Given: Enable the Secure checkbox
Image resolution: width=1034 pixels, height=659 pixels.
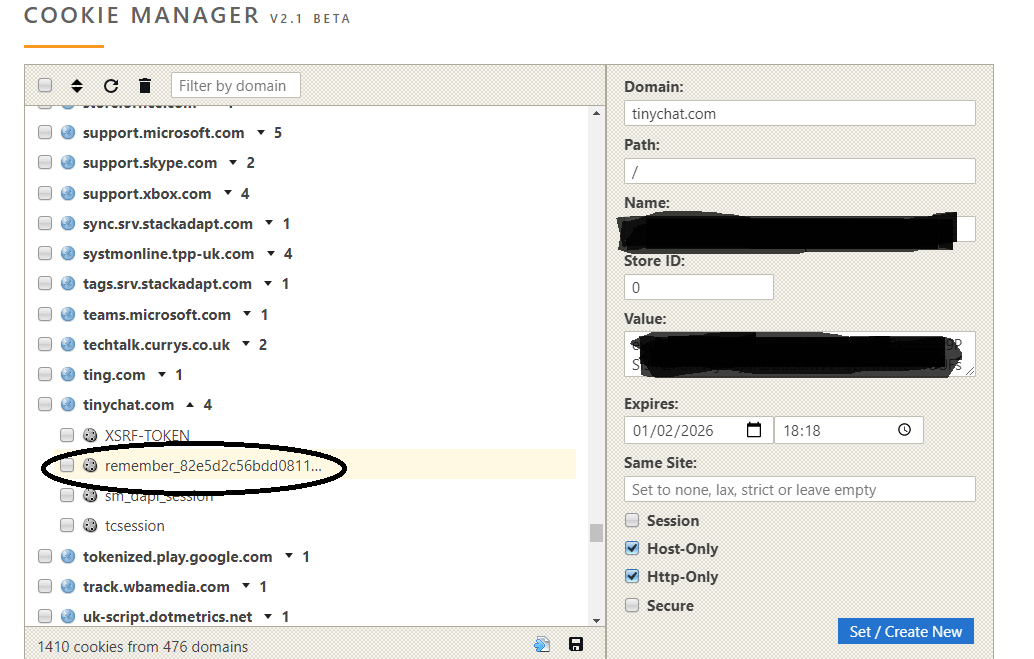Looking at the screenshot, I should [x=632, y=605].
